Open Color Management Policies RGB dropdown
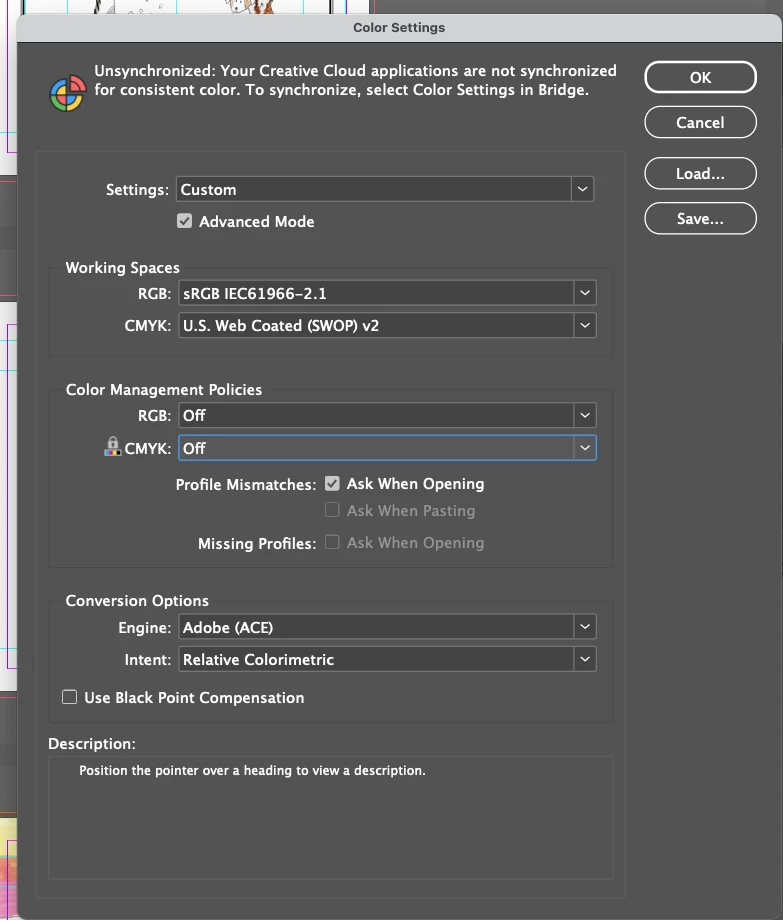783x920 pixels. 387,415
